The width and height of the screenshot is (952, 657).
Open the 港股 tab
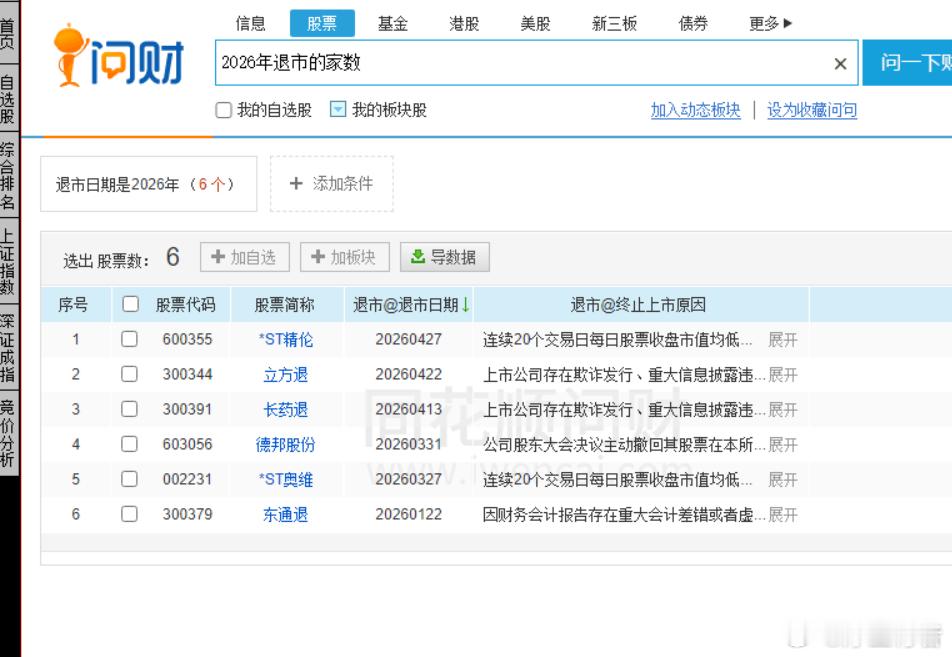click(x=464, y=24)
